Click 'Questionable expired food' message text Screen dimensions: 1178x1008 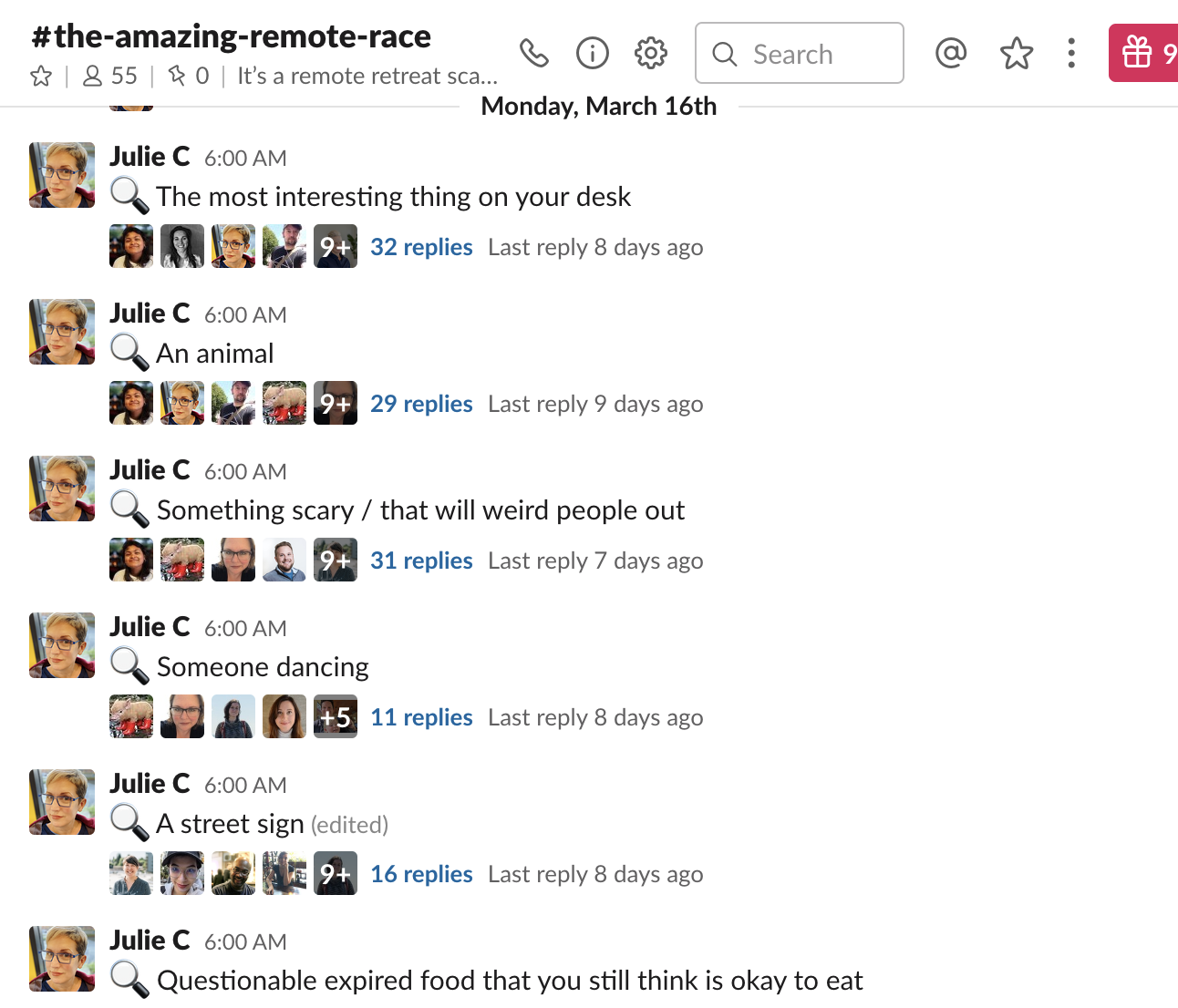(x=510, y=981)
